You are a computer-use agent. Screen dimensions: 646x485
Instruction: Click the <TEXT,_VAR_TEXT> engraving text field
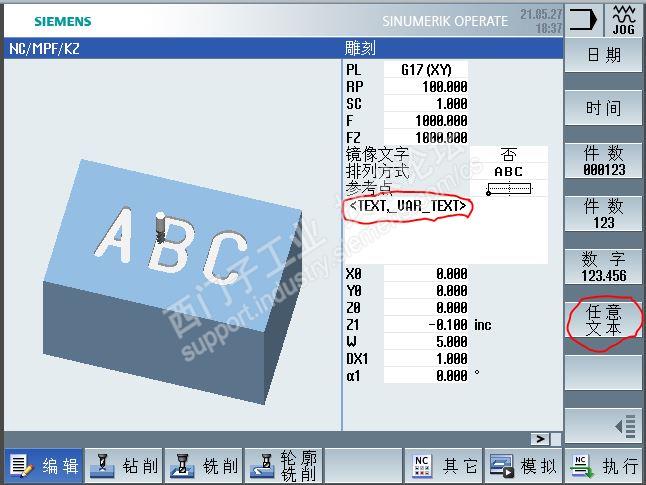click(447, 231)
